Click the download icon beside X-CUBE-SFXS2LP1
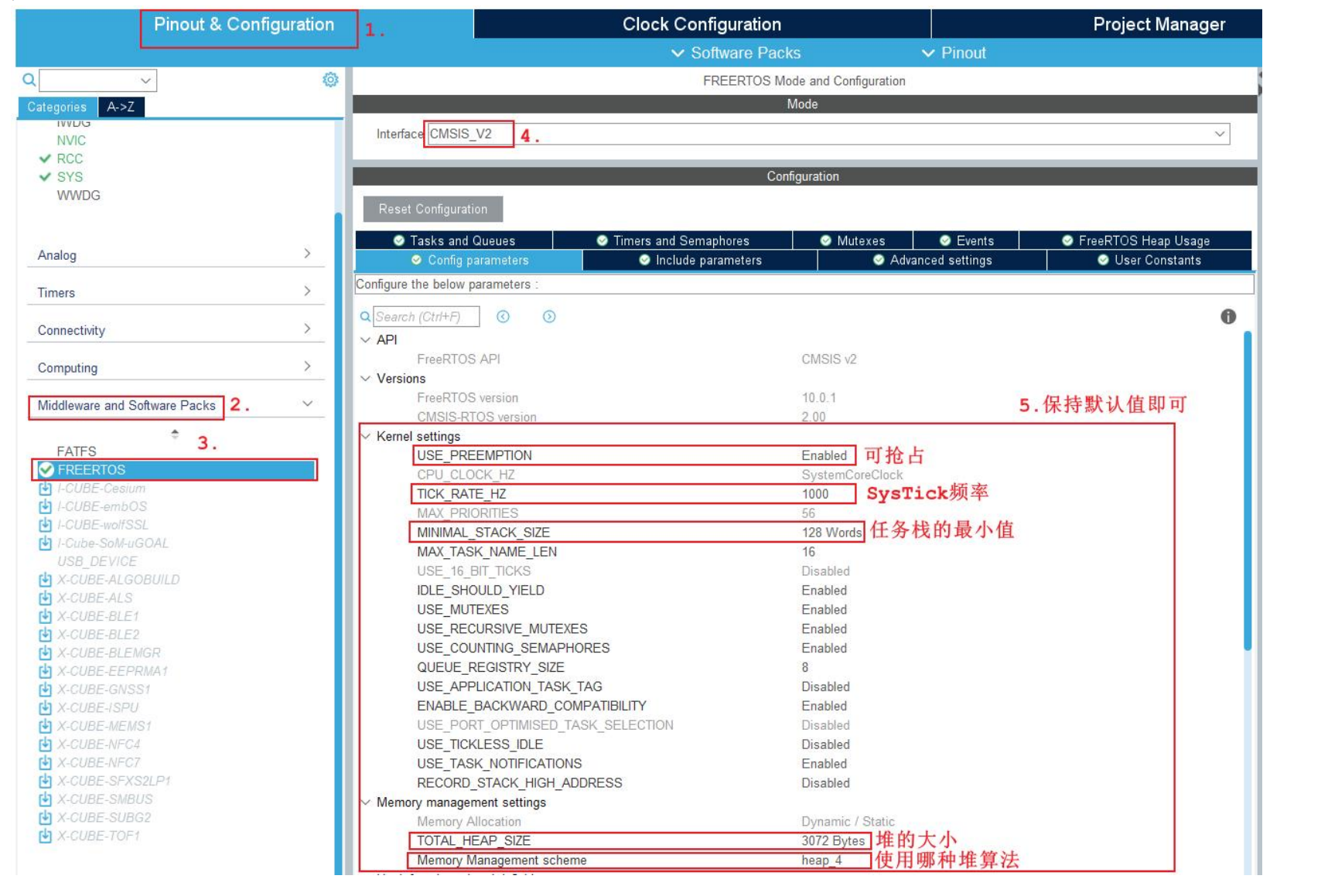 tap(45, 781)
